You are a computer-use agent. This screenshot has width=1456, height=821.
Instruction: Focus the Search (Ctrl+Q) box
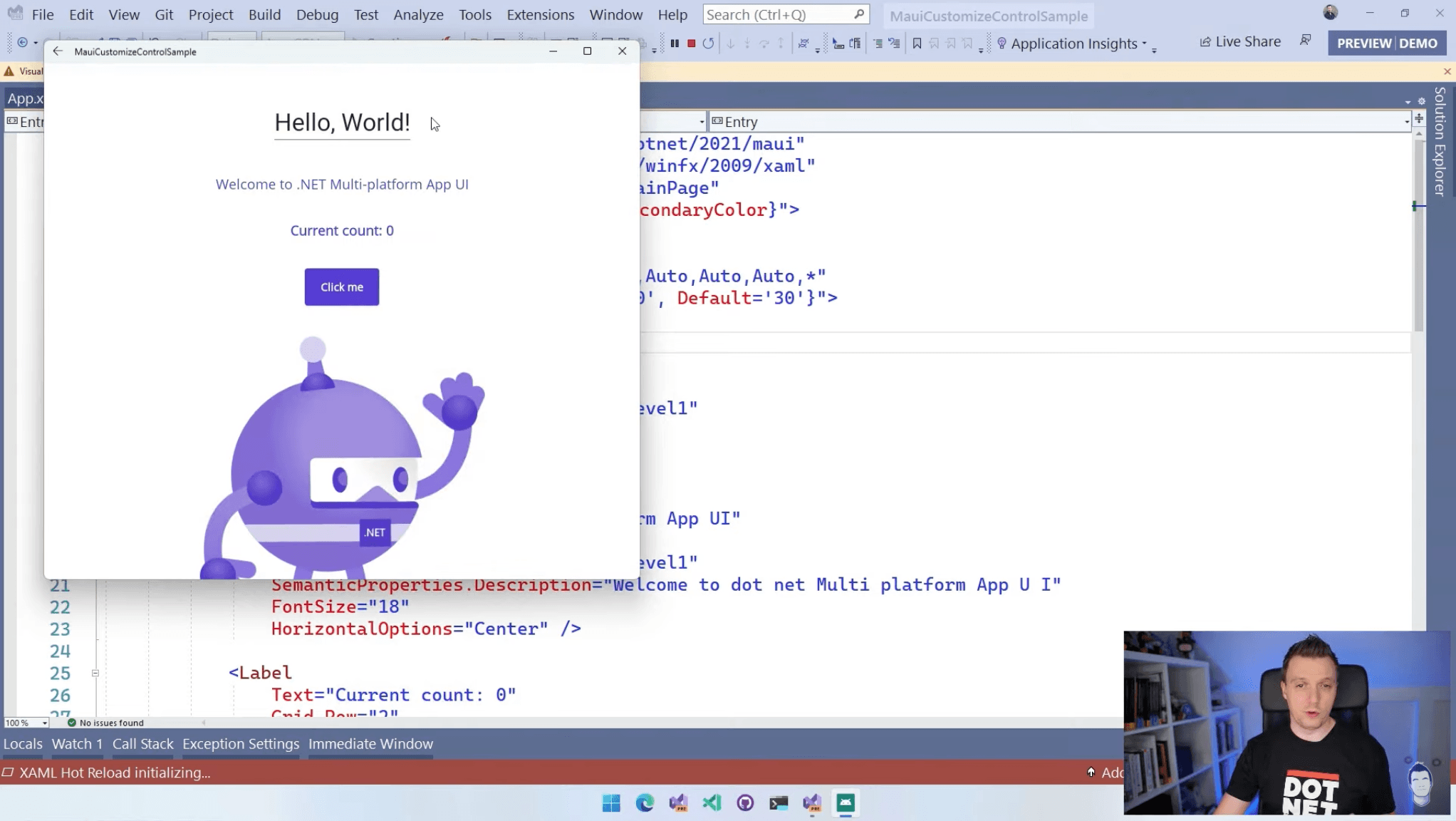coord(786,14)
